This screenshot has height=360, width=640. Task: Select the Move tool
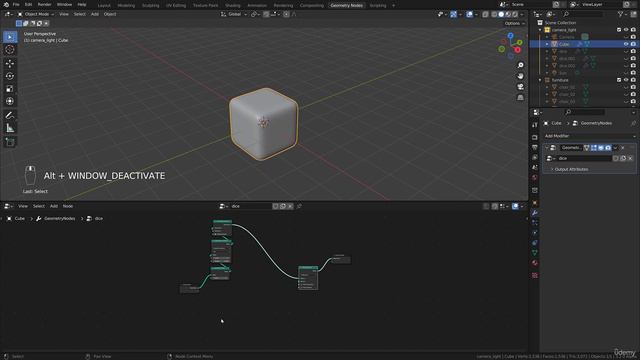[10, 63]
